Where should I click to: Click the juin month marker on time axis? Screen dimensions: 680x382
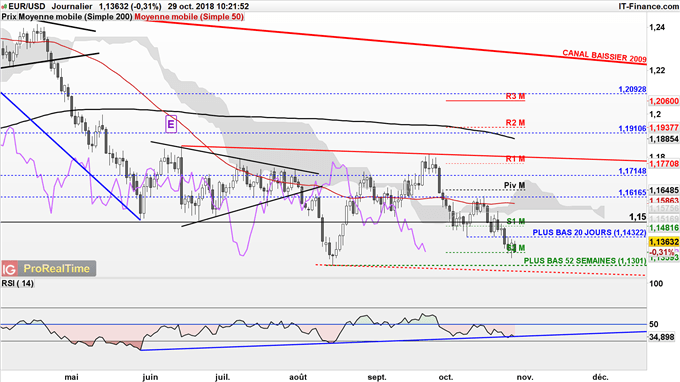[150, 377]
